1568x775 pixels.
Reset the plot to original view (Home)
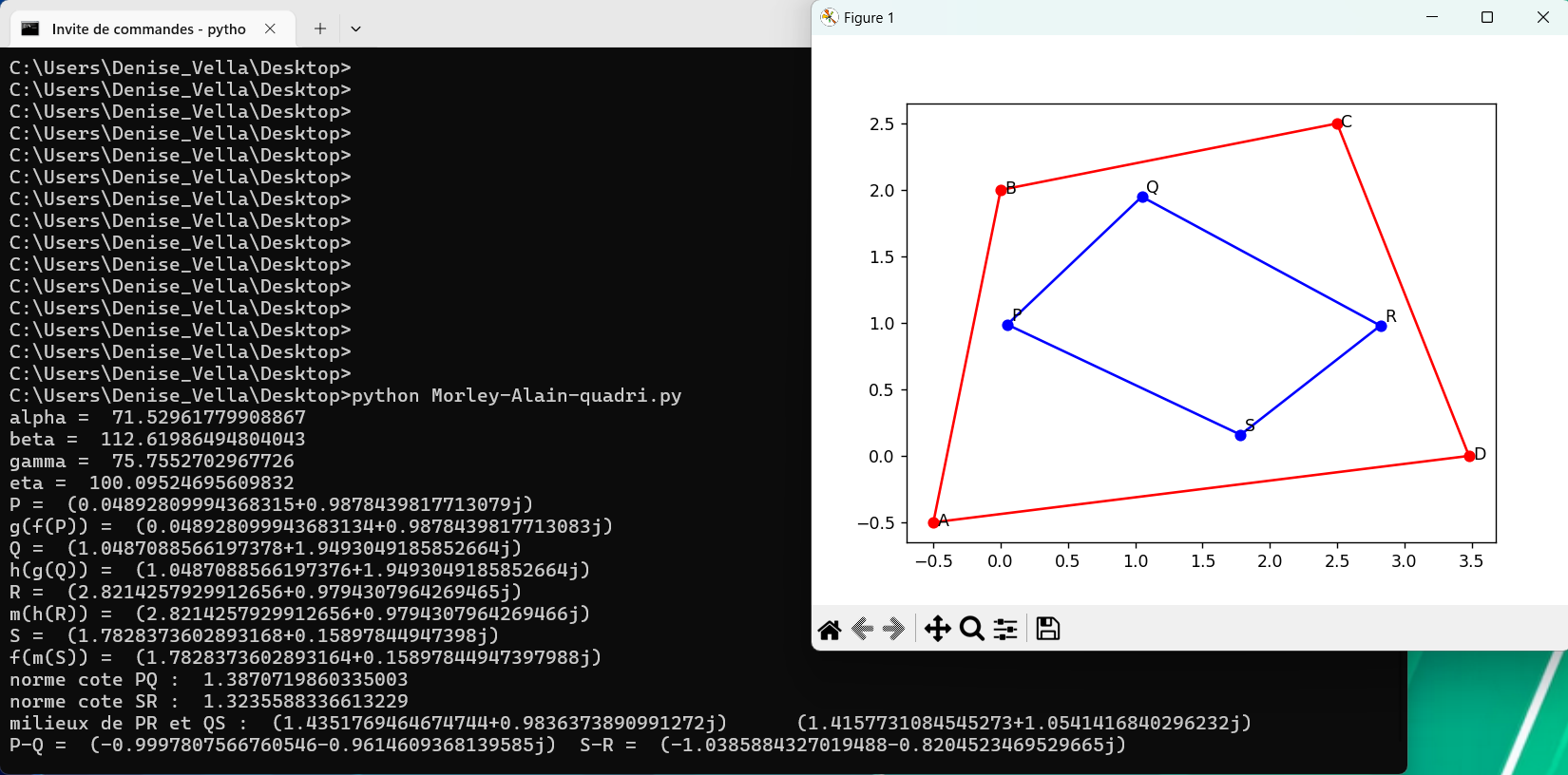point(830,629)
